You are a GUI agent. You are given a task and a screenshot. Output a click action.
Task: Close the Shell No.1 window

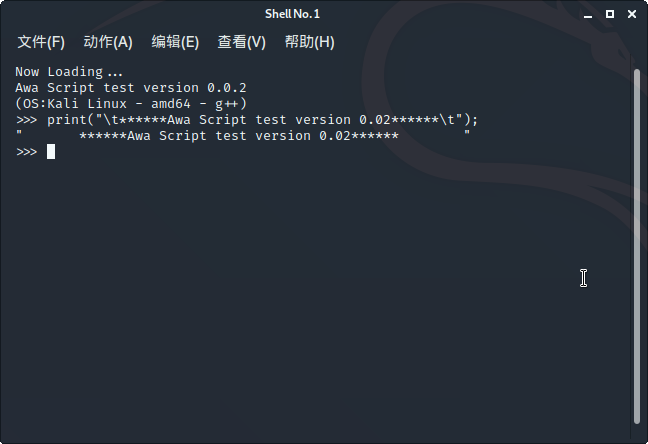632,14
